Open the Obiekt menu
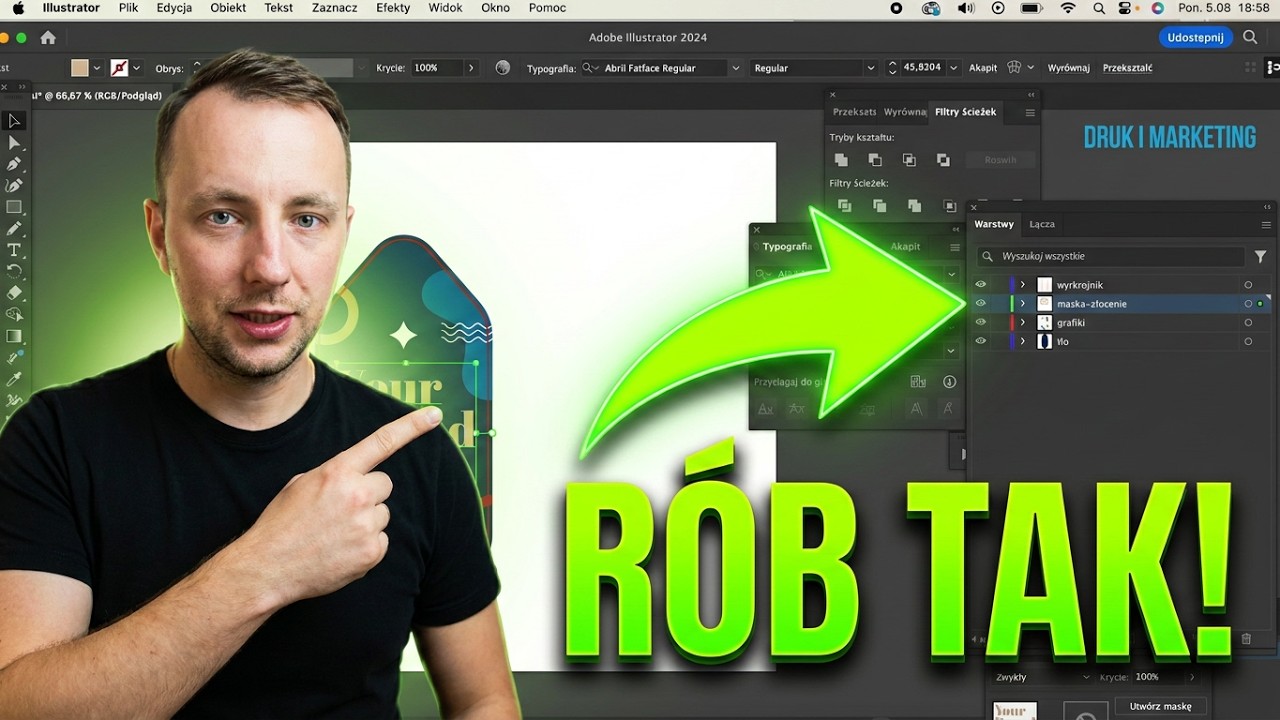 pyautogui.click(x=228, y=8)
